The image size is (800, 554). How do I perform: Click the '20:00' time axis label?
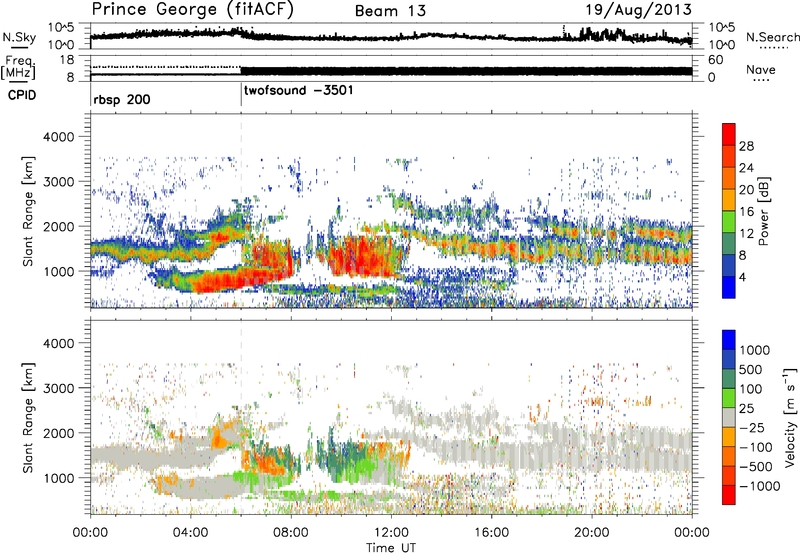click(592, 533)
